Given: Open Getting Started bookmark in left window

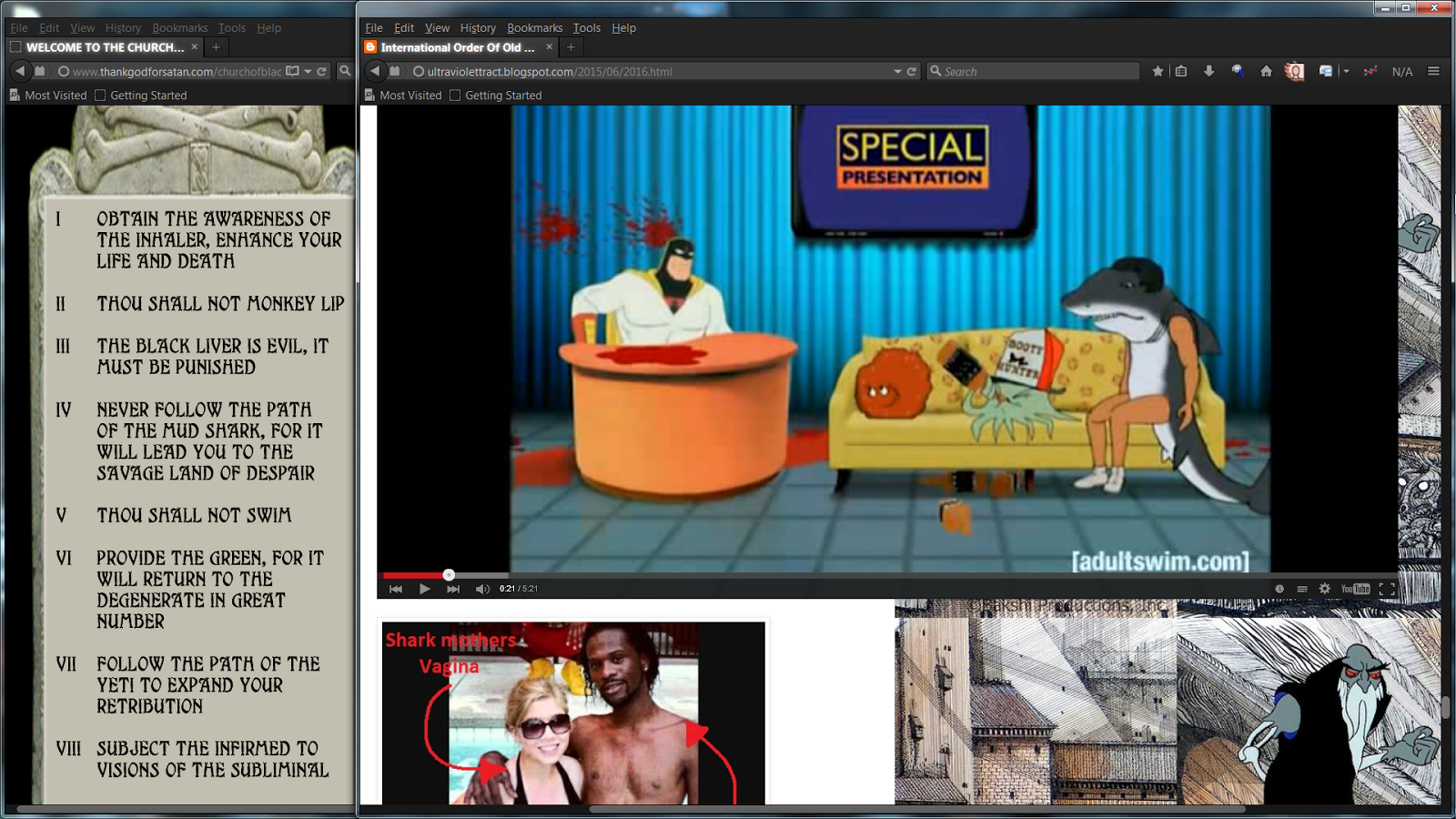Looking at the screenshot, I should coord(141,96).
